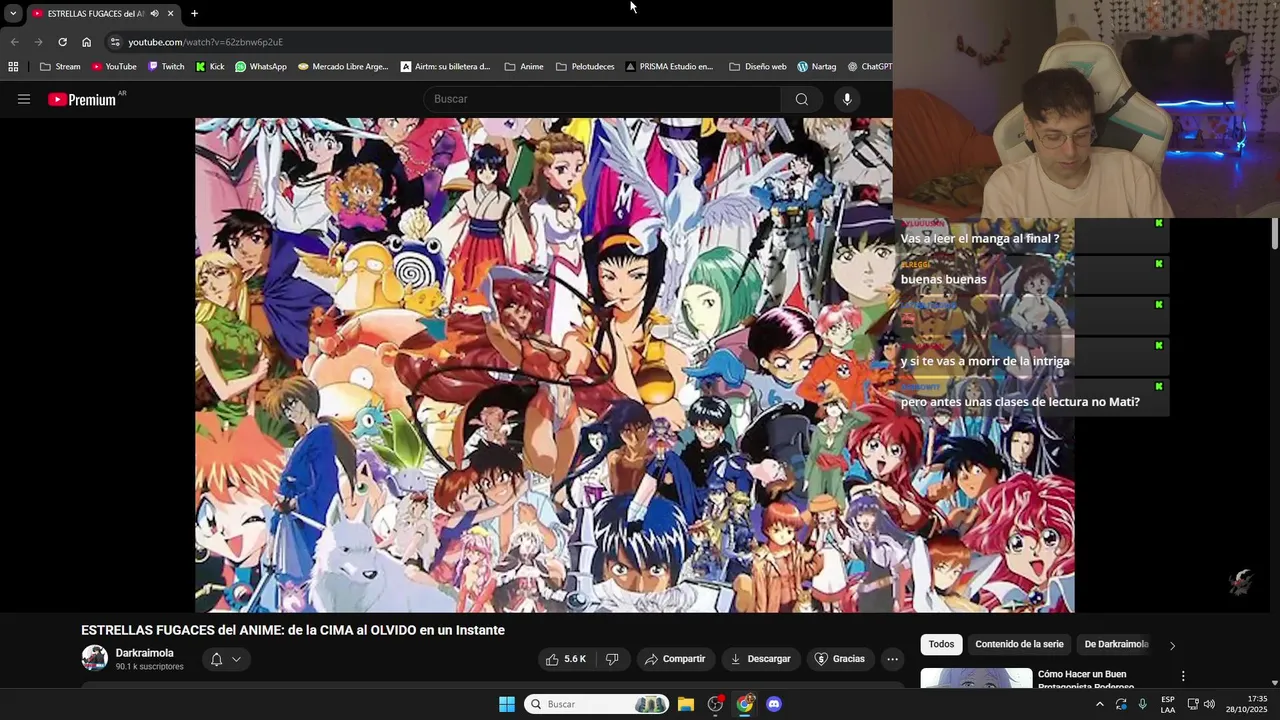Screen dimensions: 1280x720
Task: Open Discord from the taskbar
Action: 774,704
